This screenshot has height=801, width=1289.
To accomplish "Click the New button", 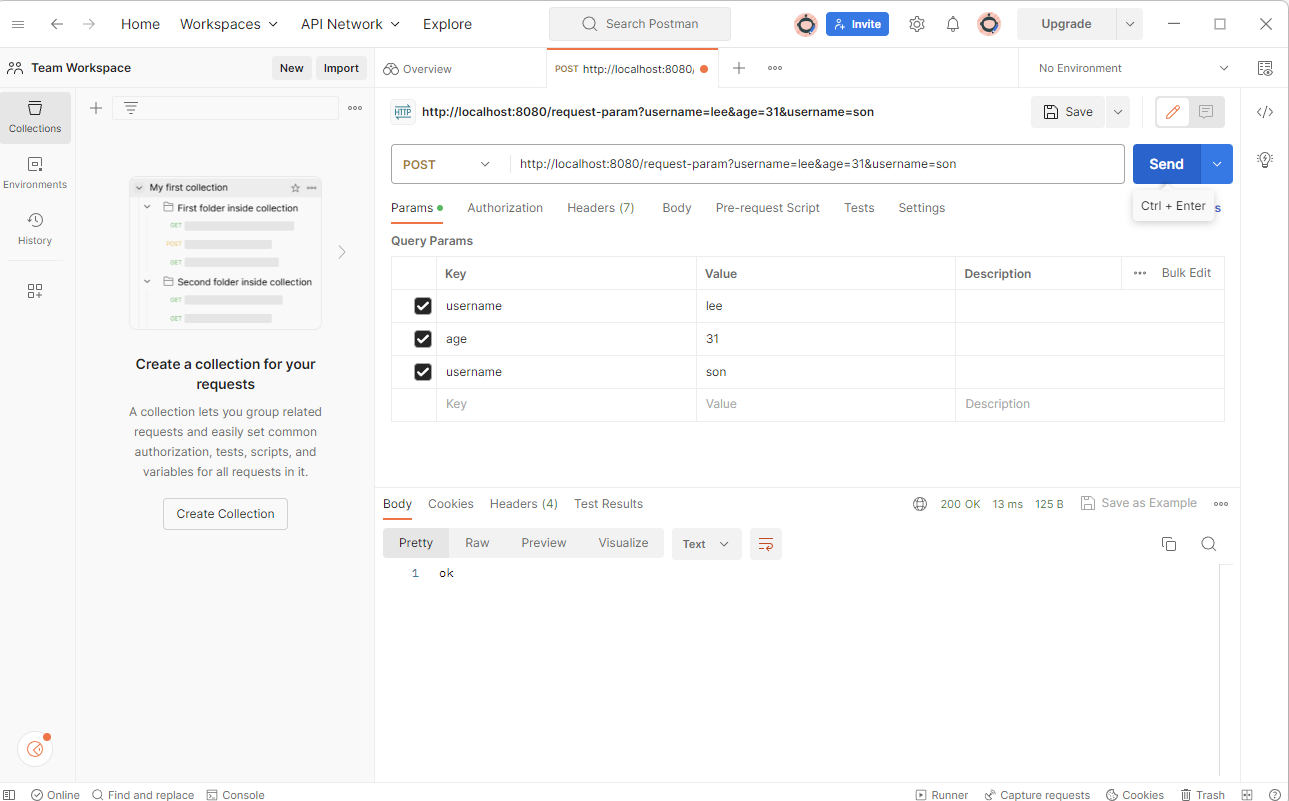I will pyautogui.click(x=292, y=68).
